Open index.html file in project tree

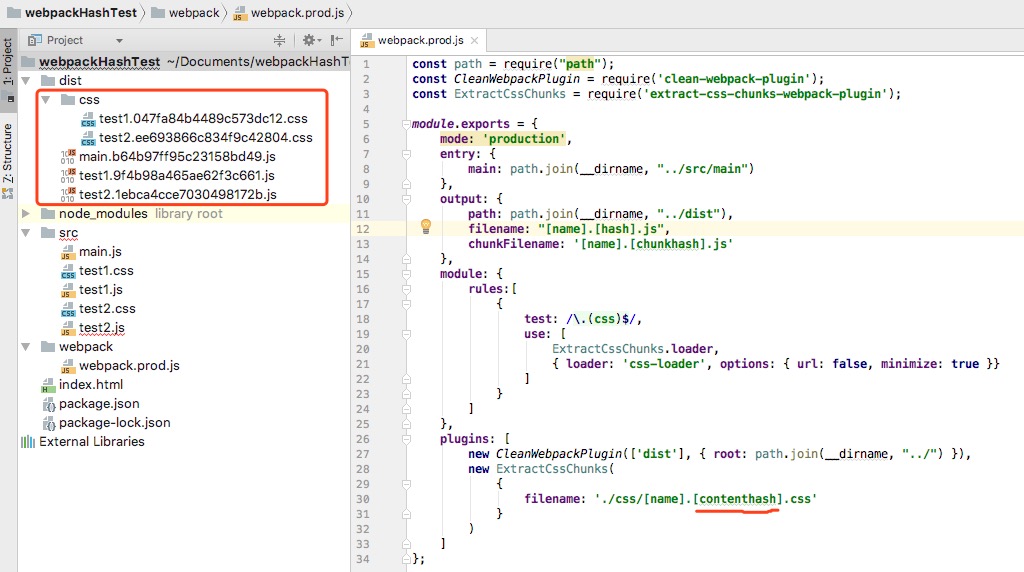(x=90, y=384)
